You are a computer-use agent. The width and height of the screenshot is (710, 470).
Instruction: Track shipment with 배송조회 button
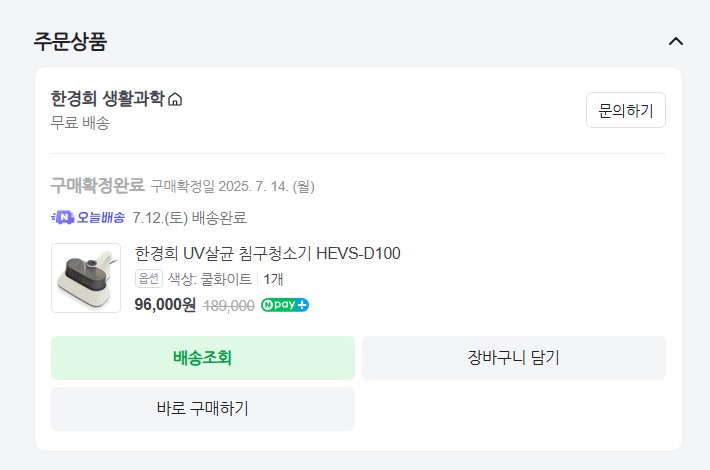pos(202,358)
